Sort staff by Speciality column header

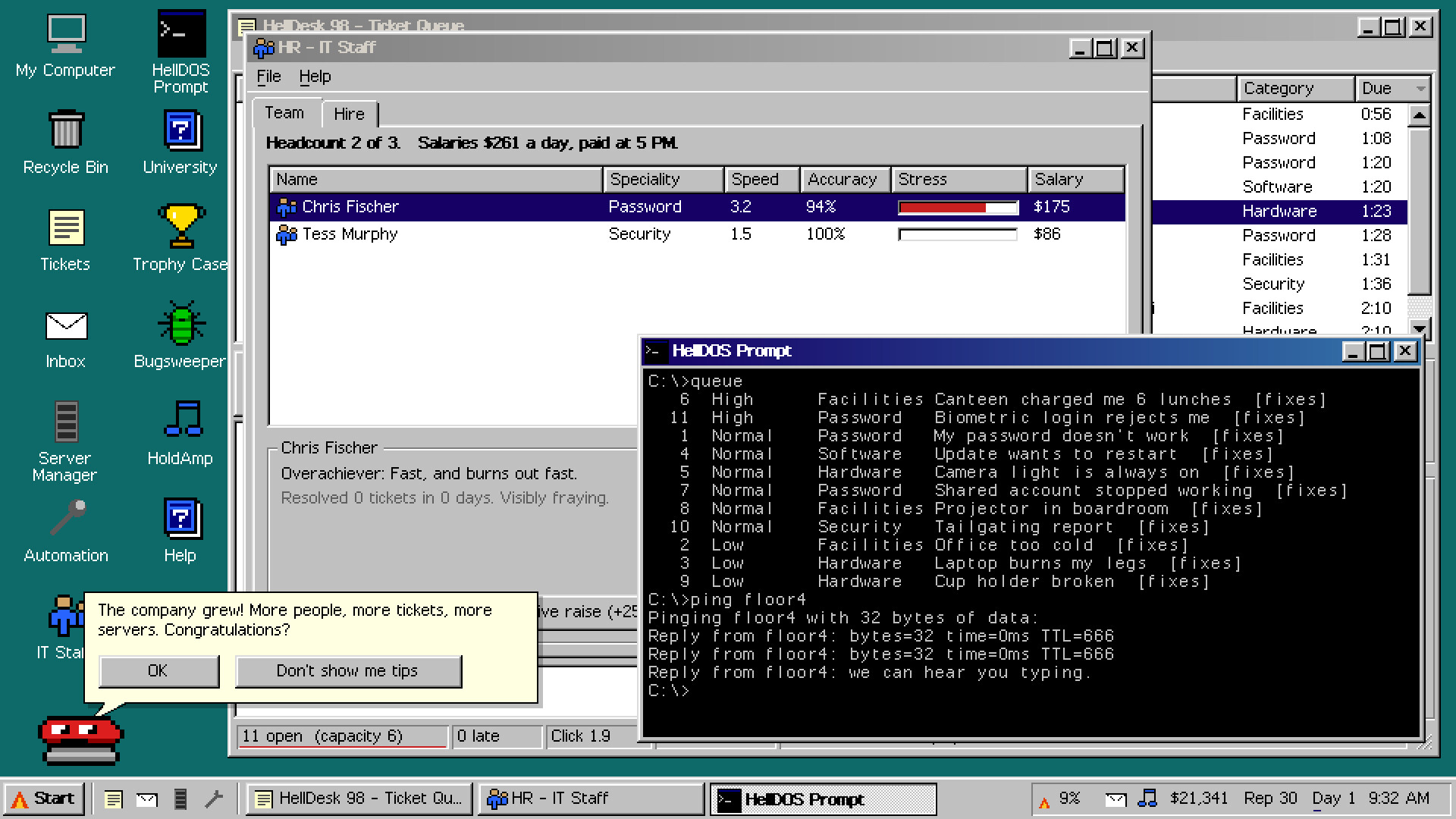coord(664,180)
